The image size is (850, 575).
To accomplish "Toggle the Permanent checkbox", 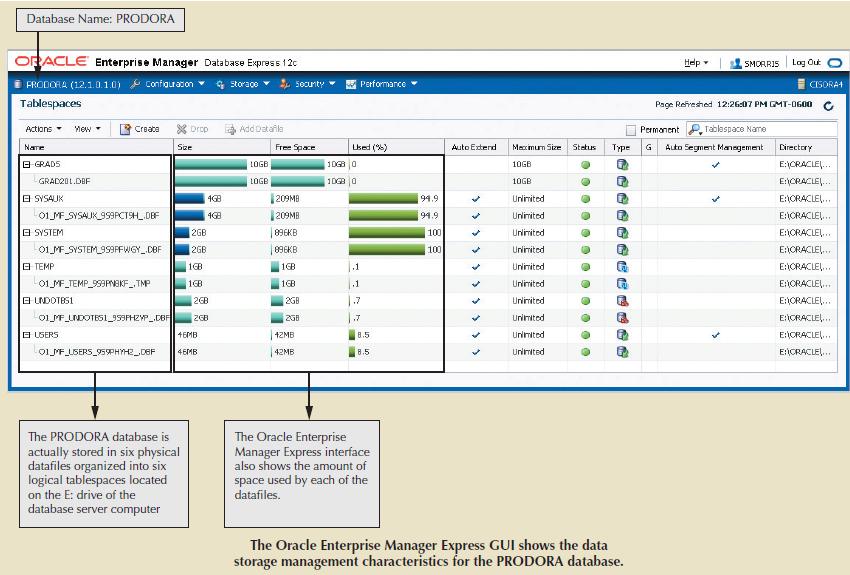I will [x=630, y=130].
